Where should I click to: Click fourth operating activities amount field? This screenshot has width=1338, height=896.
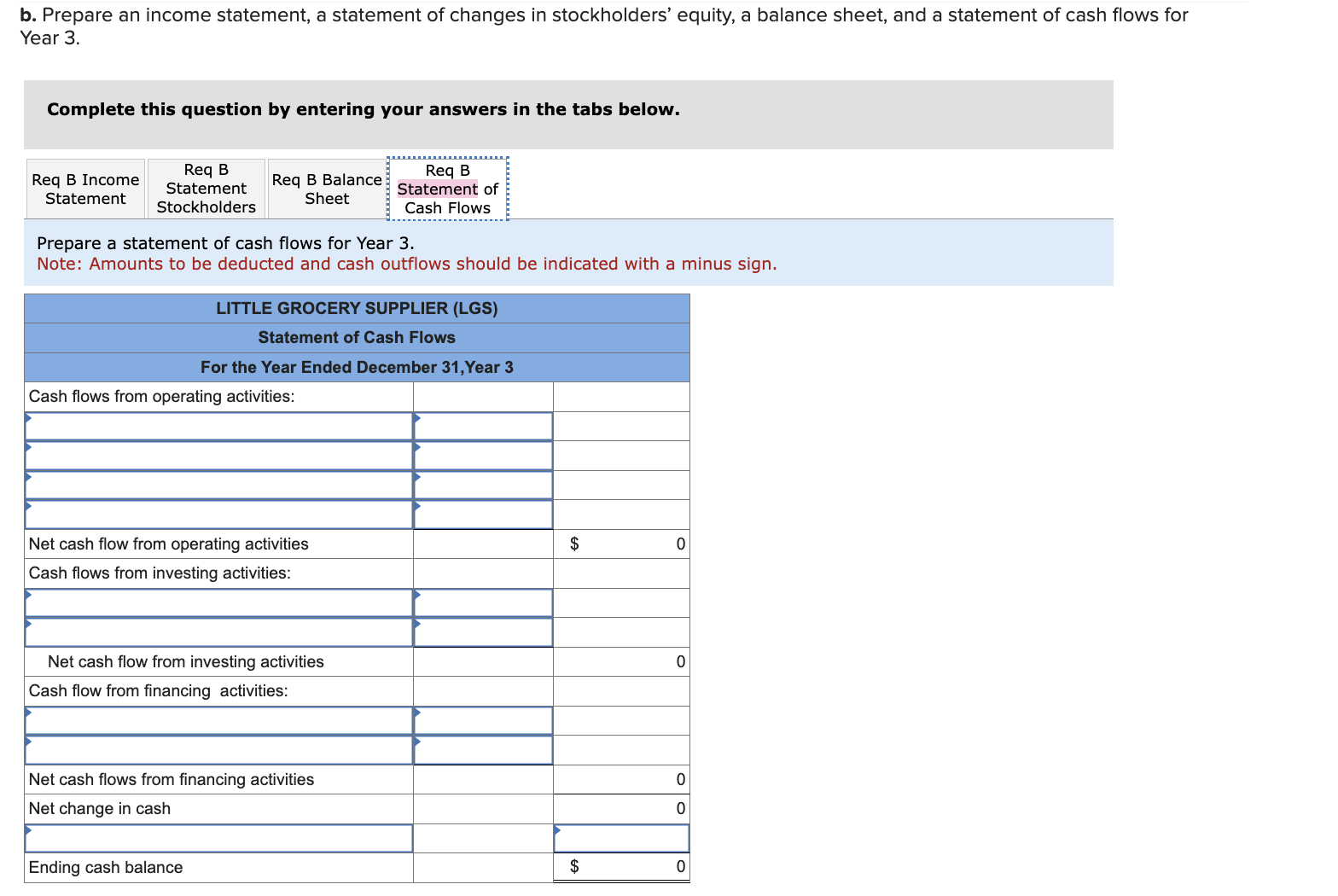(x=483, y=515)
